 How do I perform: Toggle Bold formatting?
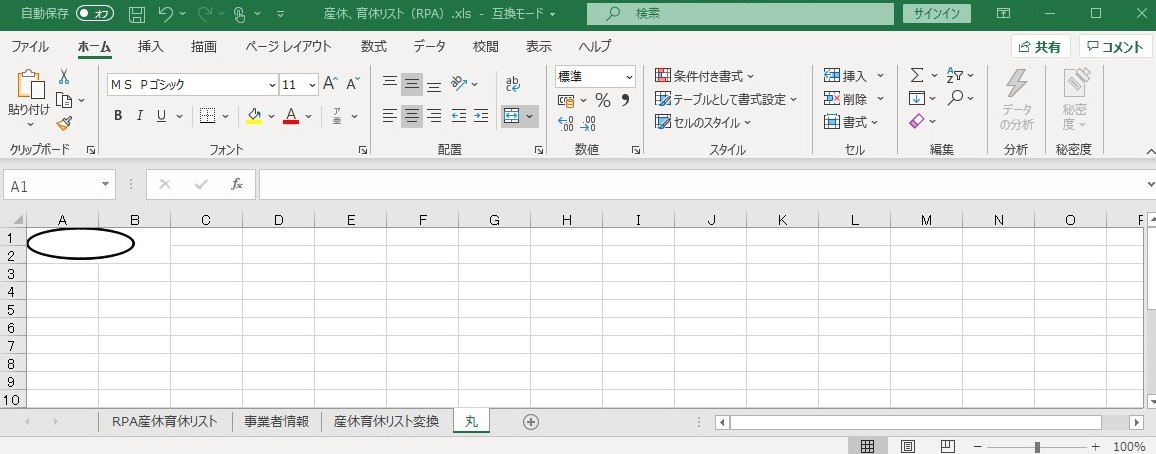coord(118,116)
